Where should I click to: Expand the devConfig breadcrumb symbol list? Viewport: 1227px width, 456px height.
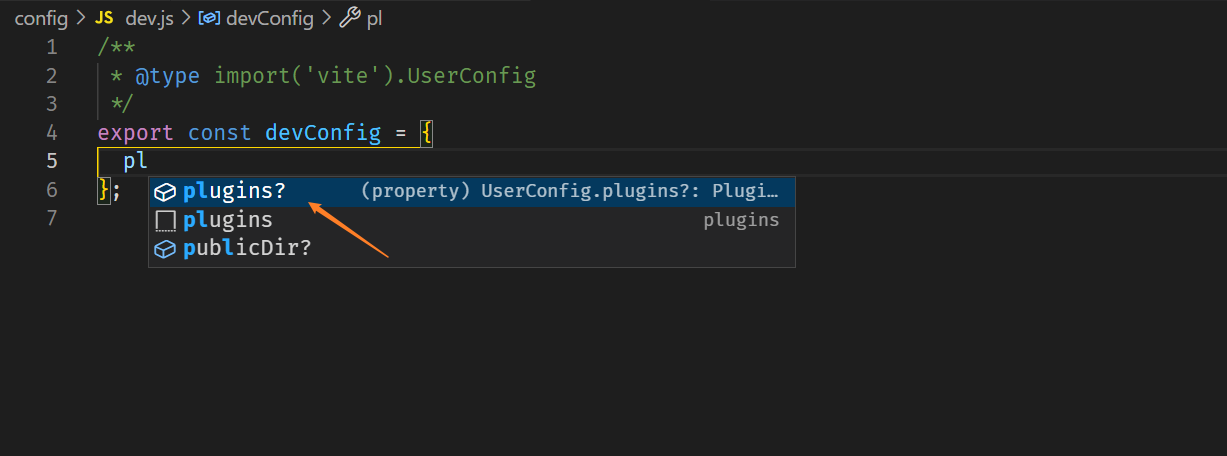click(269, 17)
